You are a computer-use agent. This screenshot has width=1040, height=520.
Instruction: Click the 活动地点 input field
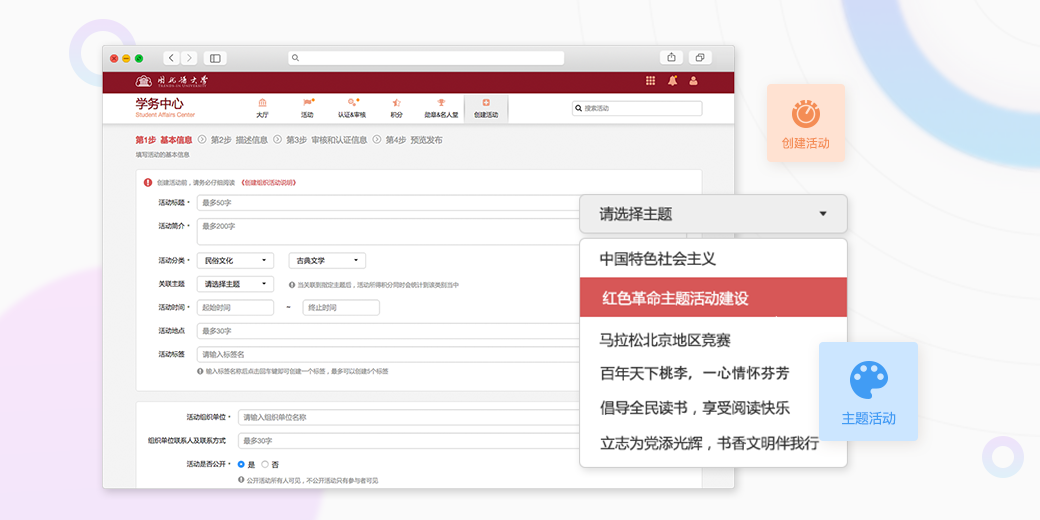coord(388,331)
